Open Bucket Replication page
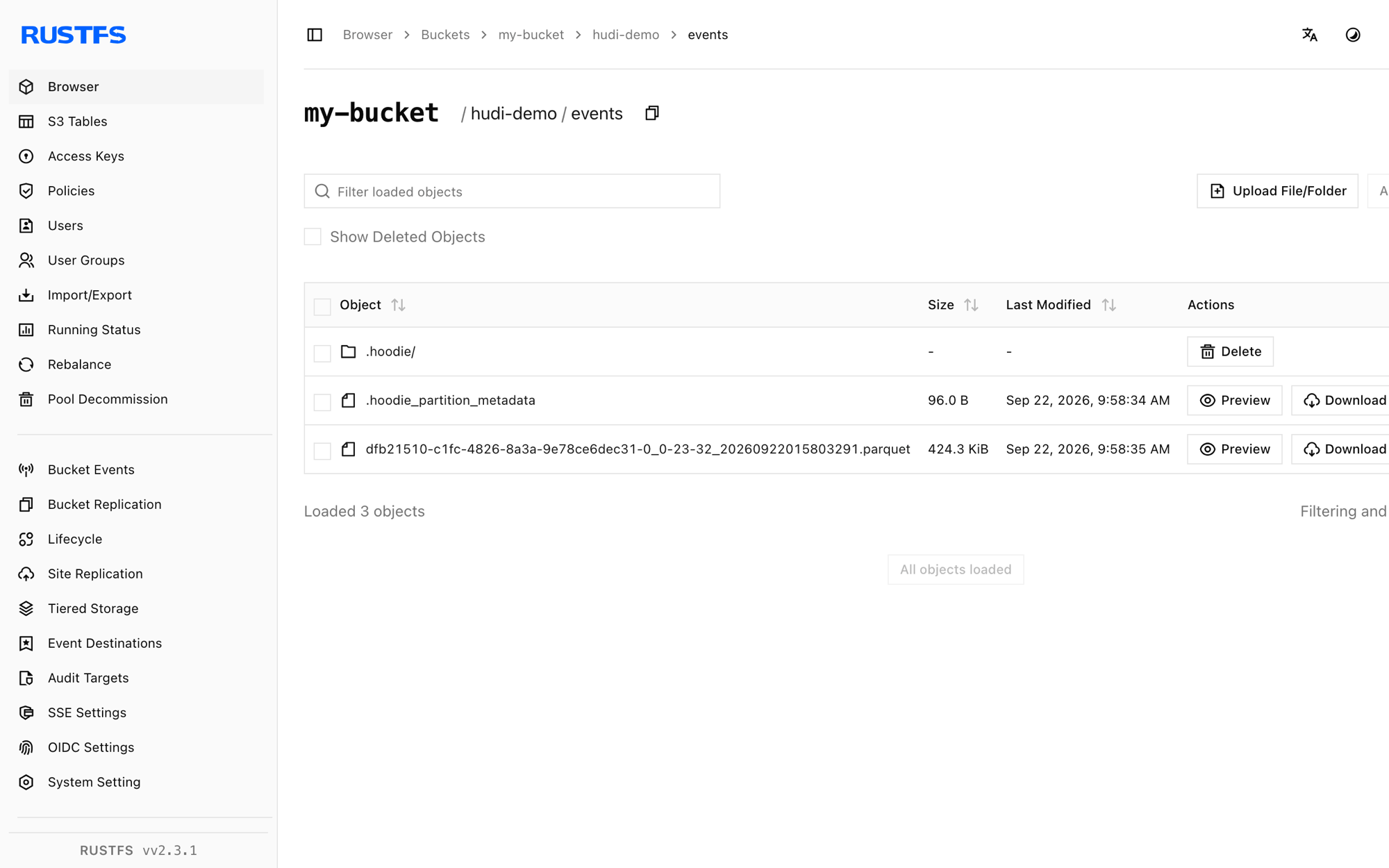Viewport: 1389px width, 868px height. (x=136, y=504)
